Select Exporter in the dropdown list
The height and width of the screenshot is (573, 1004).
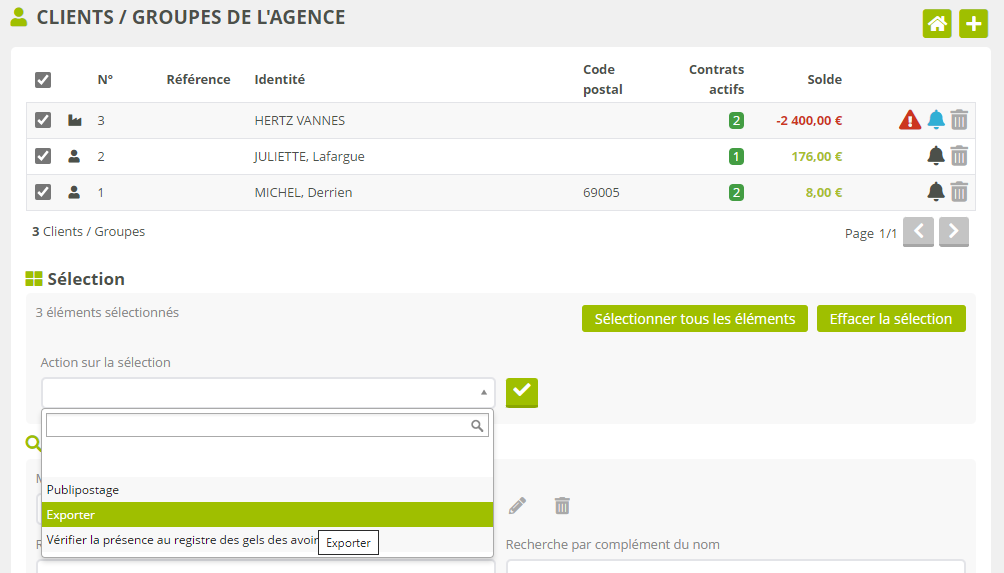[x=267, y=515]
